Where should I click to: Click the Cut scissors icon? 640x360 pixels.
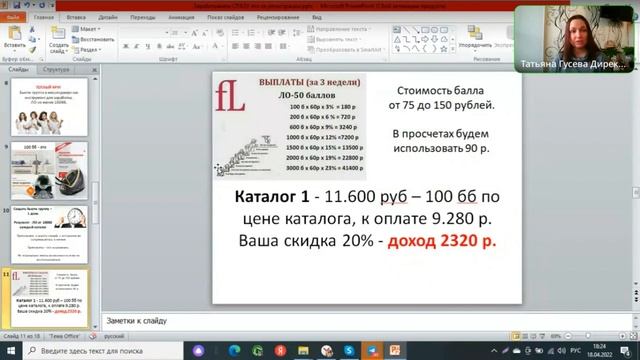32,29
